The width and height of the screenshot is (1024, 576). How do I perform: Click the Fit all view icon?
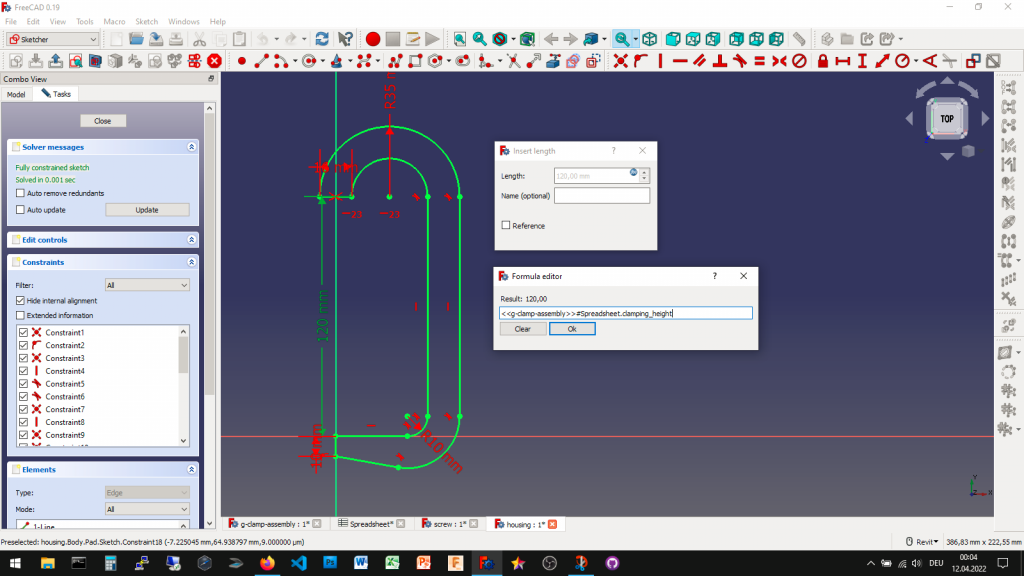460,39
